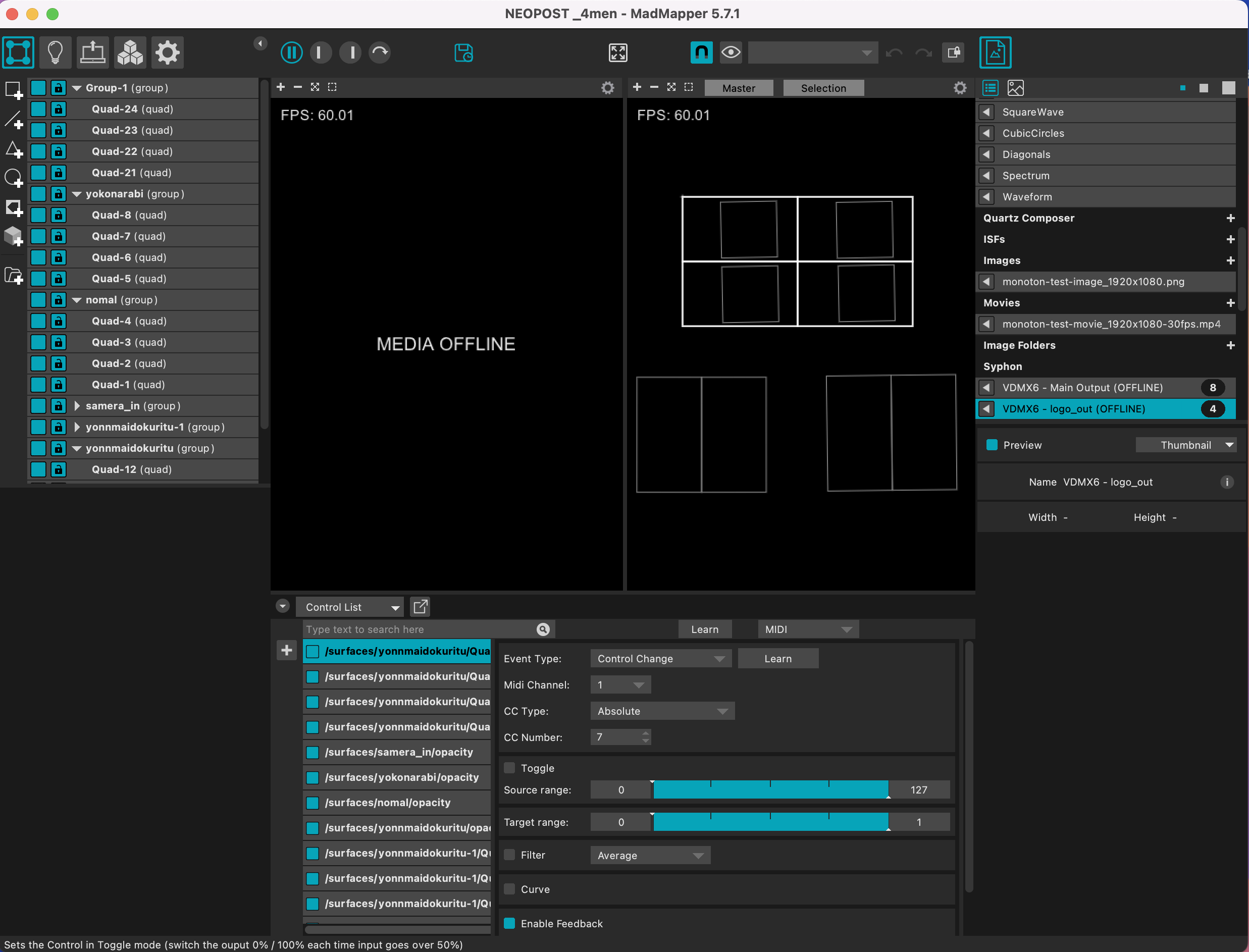Hide Quad-24 with its visibility square

pos(38,109)
